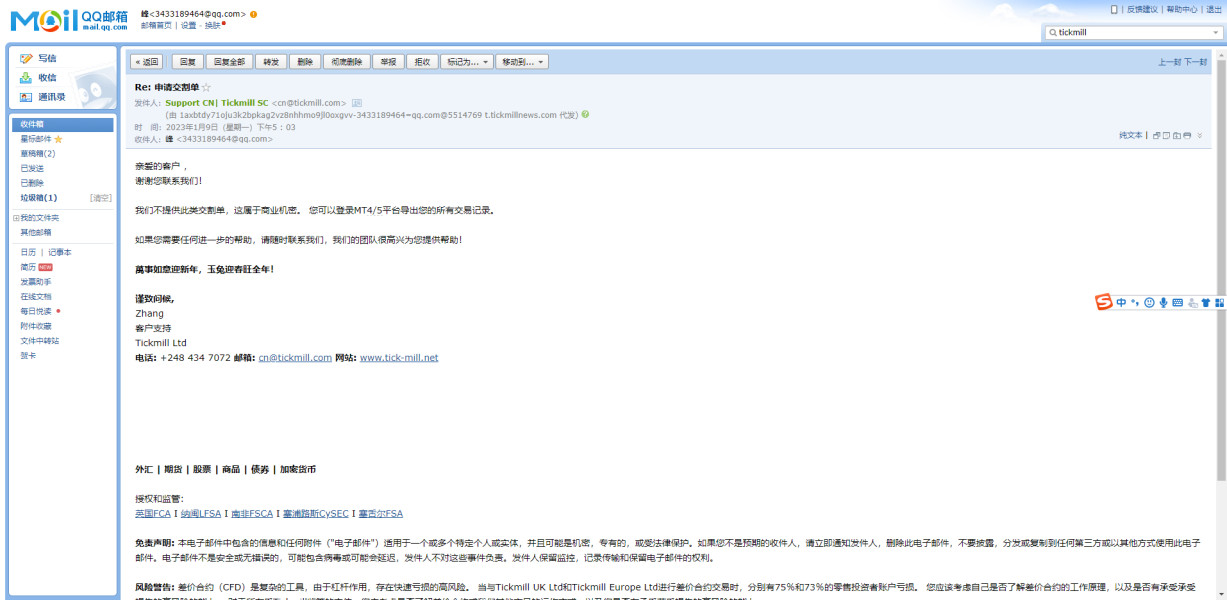This screenshot has height=600, width=1227.
Task: Star this email next to the subject
Action: click(x=207, y=88)
